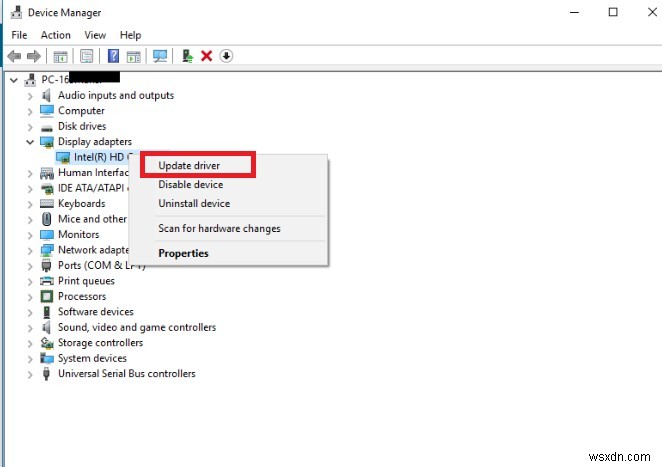This screenshot has width=662, height=467.
Task: Open the File menu
Action: (19, 35)
